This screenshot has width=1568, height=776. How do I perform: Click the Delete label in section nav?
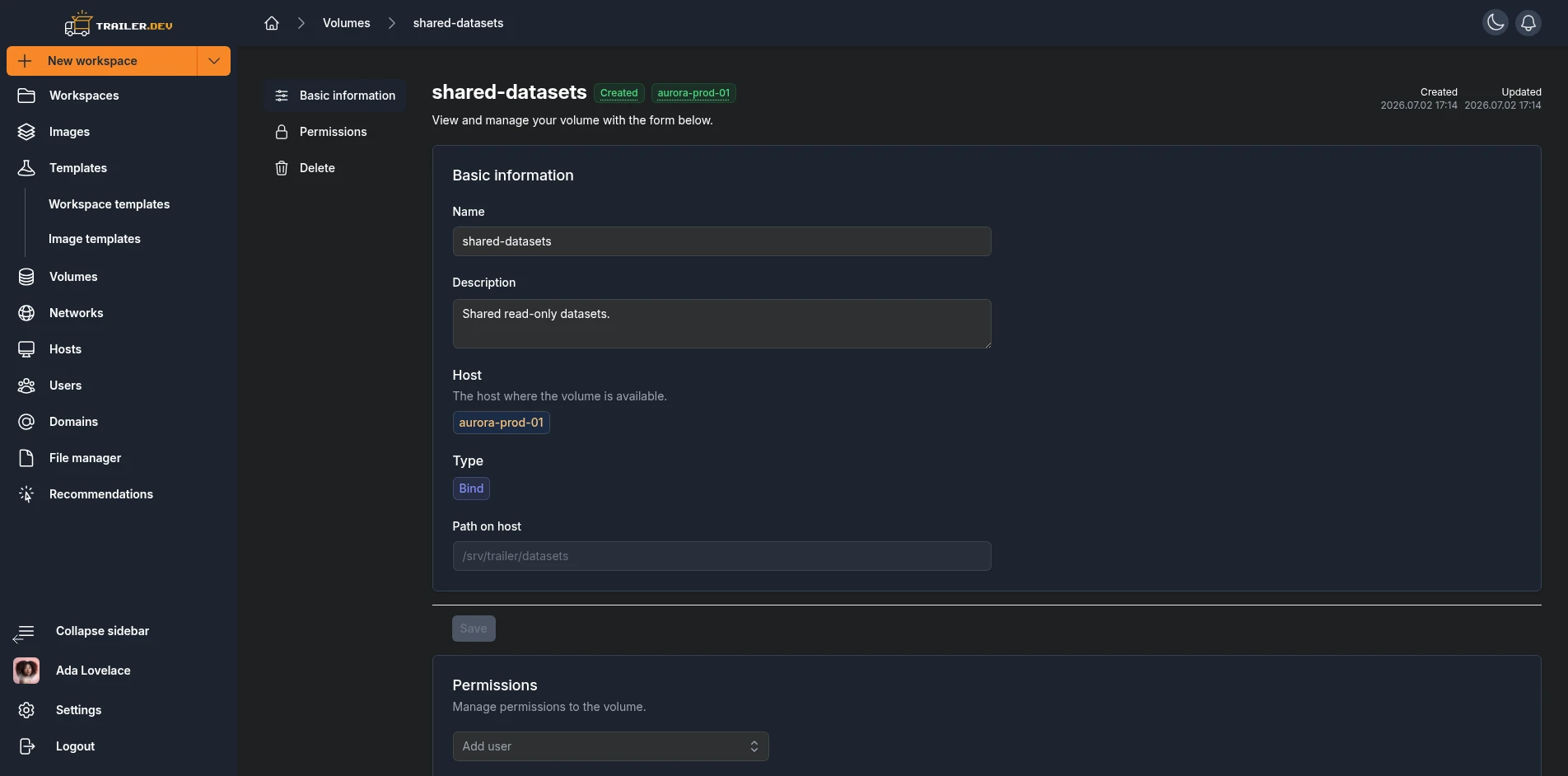(317, 168)
